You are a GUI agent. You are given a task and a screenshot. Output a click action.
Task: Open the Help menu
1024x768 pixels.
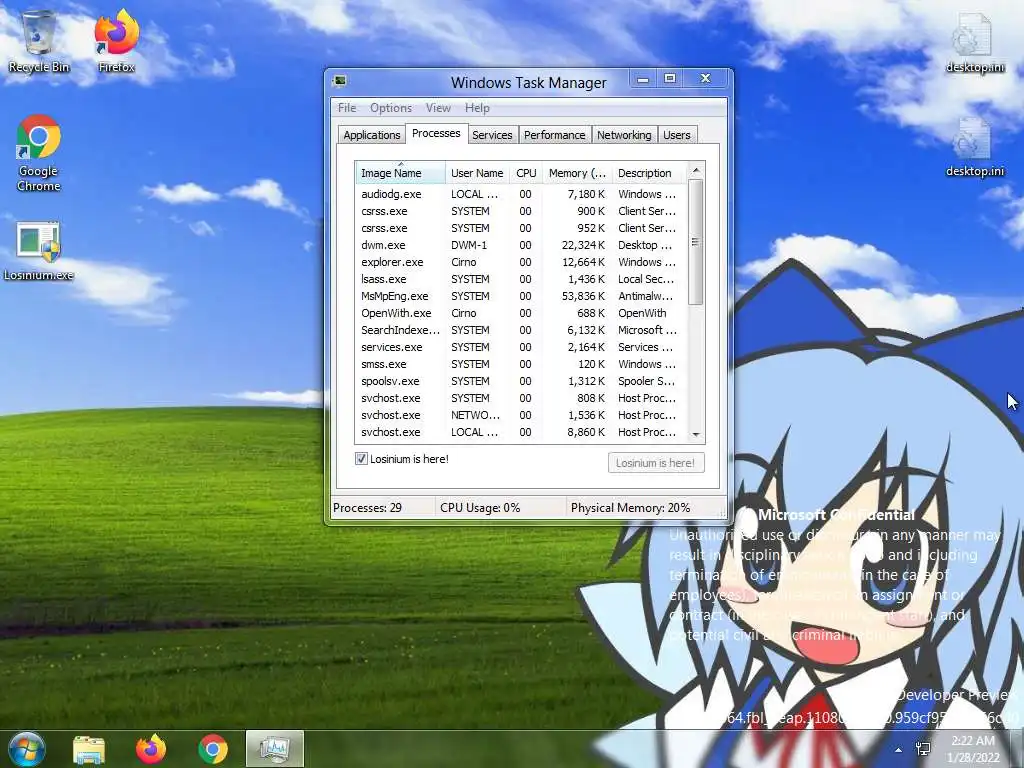(x=477, y=108)
